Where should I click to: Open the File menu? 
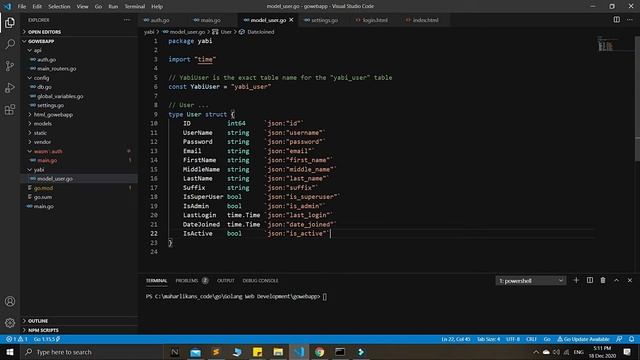(x=22, y=7)
